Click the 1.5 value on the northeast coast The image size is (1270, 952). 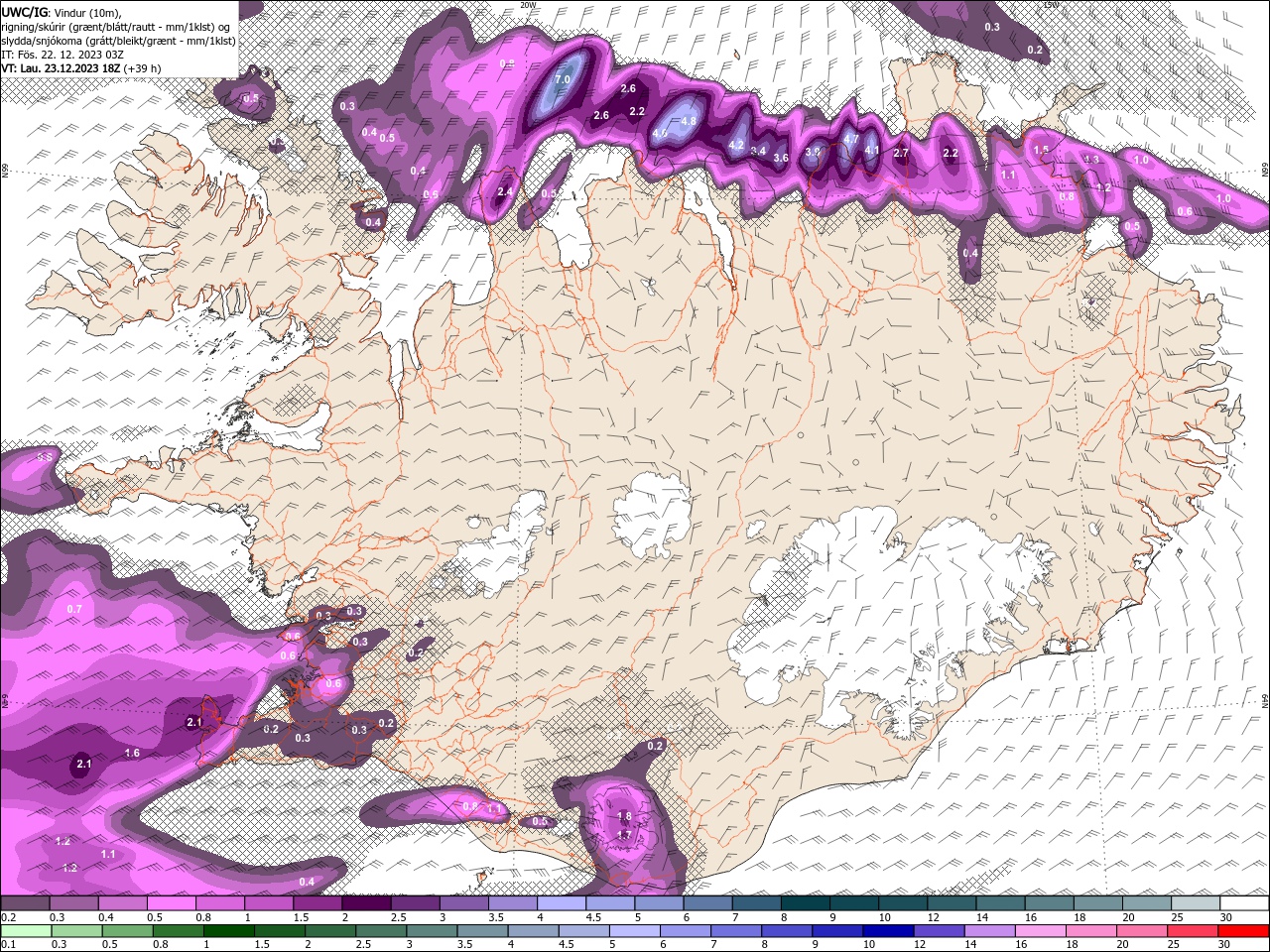[1041, 150]
